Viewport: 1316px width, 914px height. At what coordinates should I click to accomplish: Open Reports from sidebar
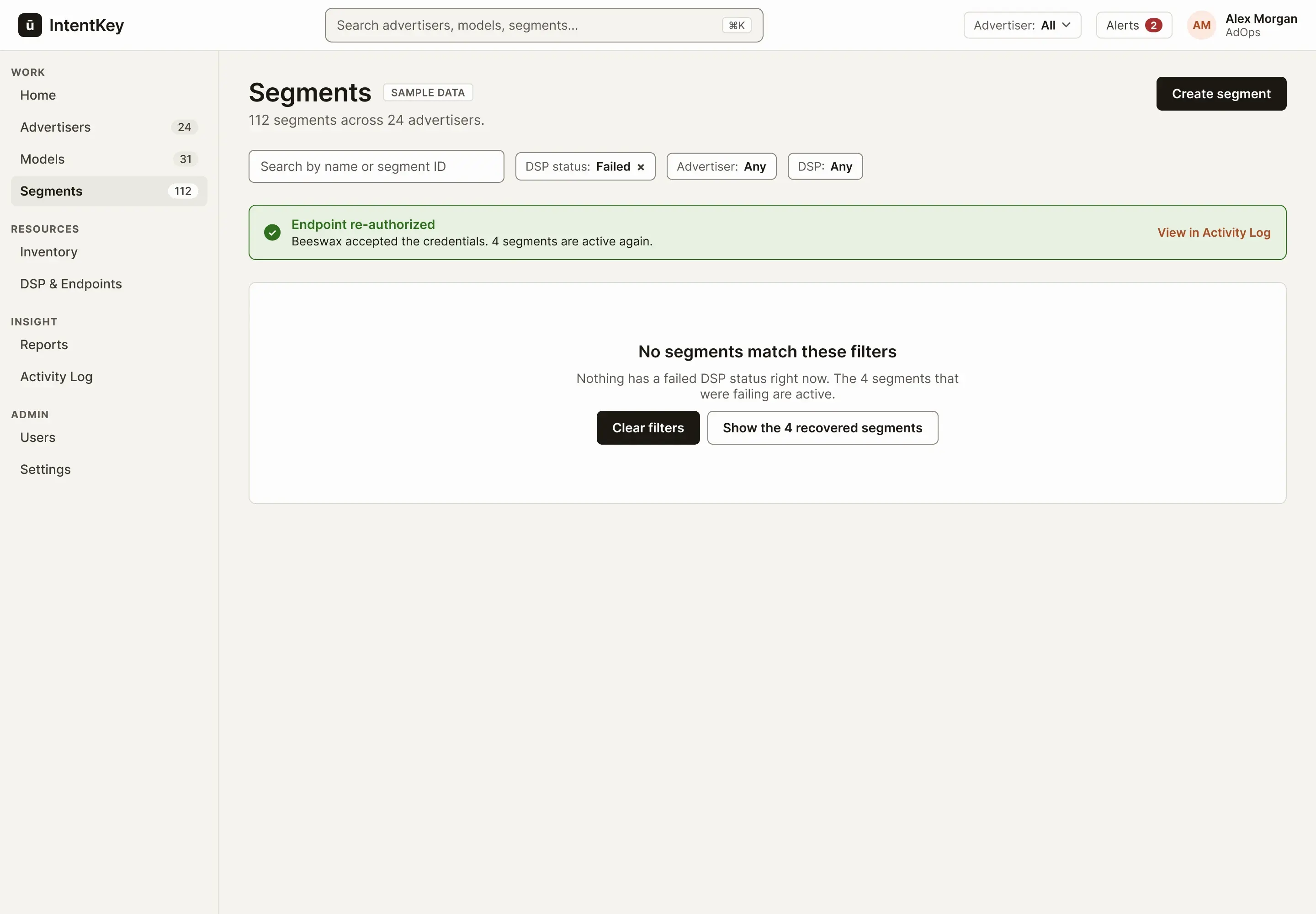click(109, 345)
